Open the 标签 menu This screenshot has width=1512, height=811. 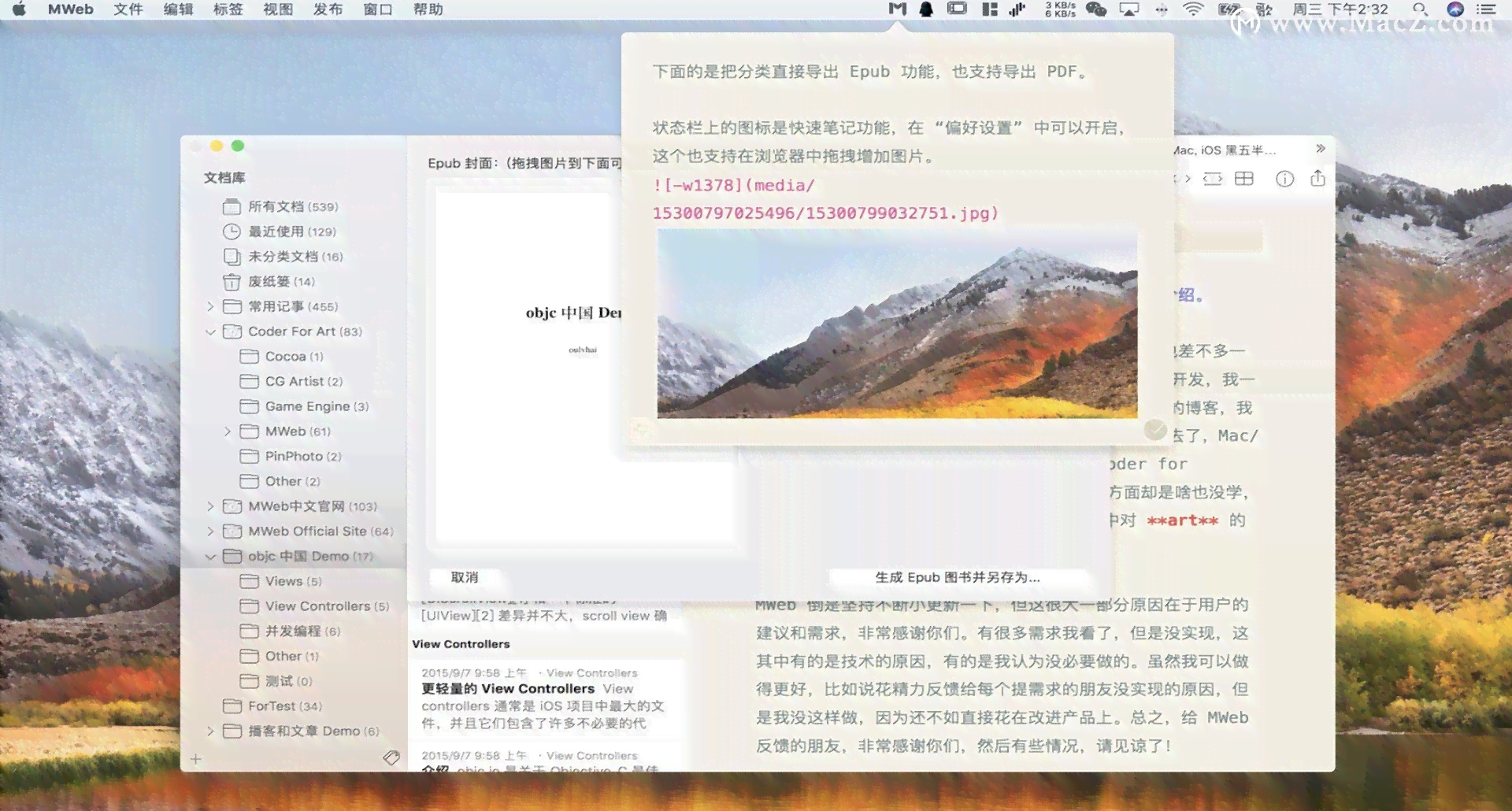[x=228, y=9]
